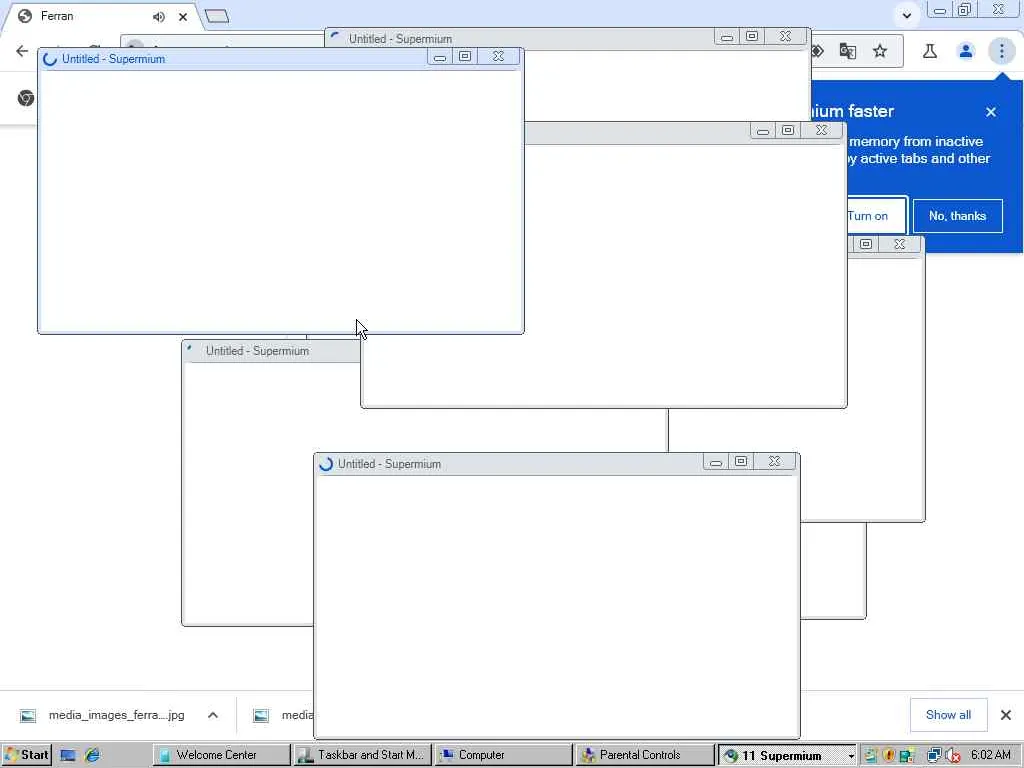Close the topmost-behind Untitled - Supermium window near the toolbar
This screenshot has width=1024, height=768.
coord(786,37)
